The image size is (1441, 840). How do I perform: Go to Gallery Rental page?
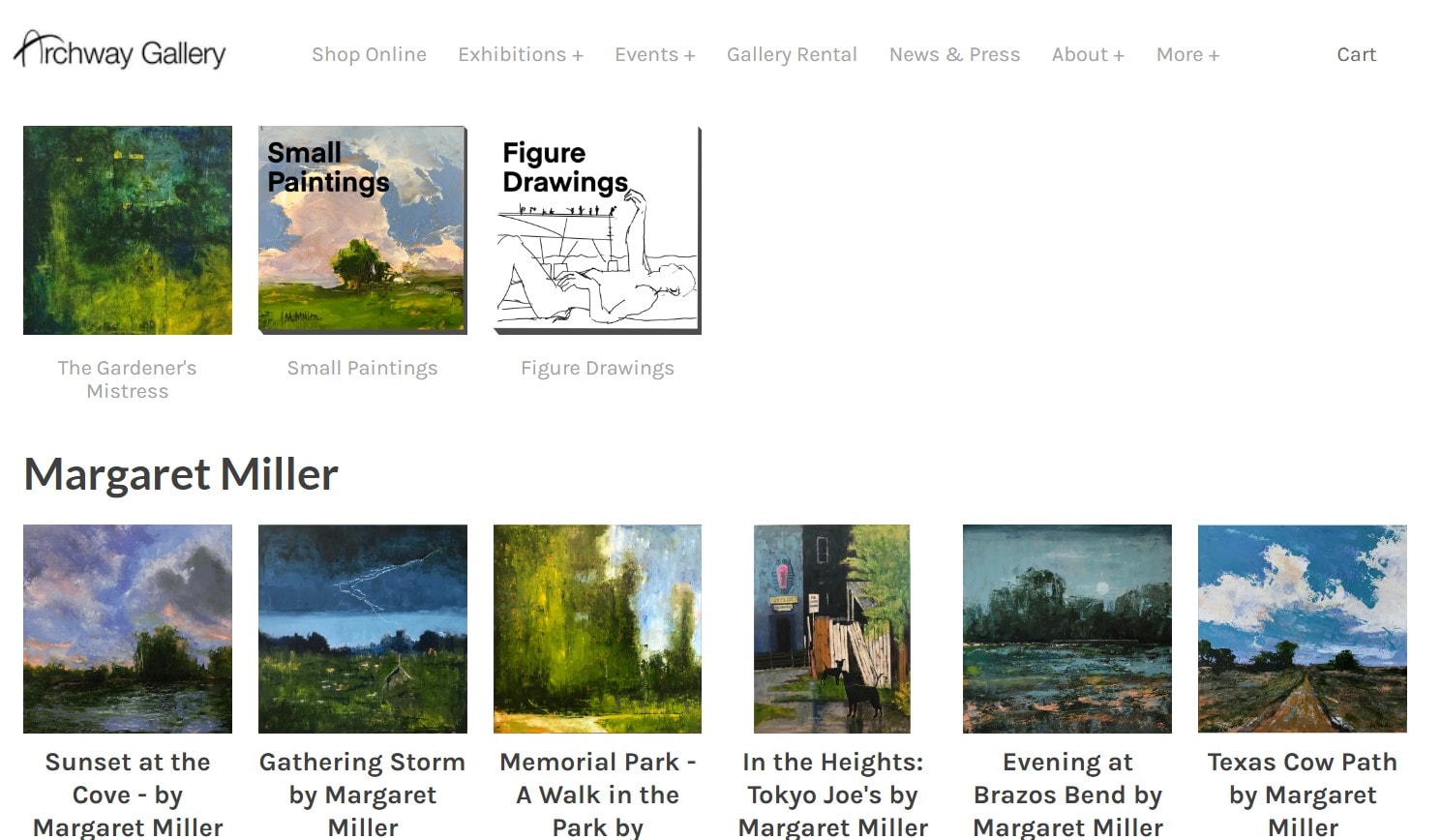pyautogui.click(x=792, y=54)
